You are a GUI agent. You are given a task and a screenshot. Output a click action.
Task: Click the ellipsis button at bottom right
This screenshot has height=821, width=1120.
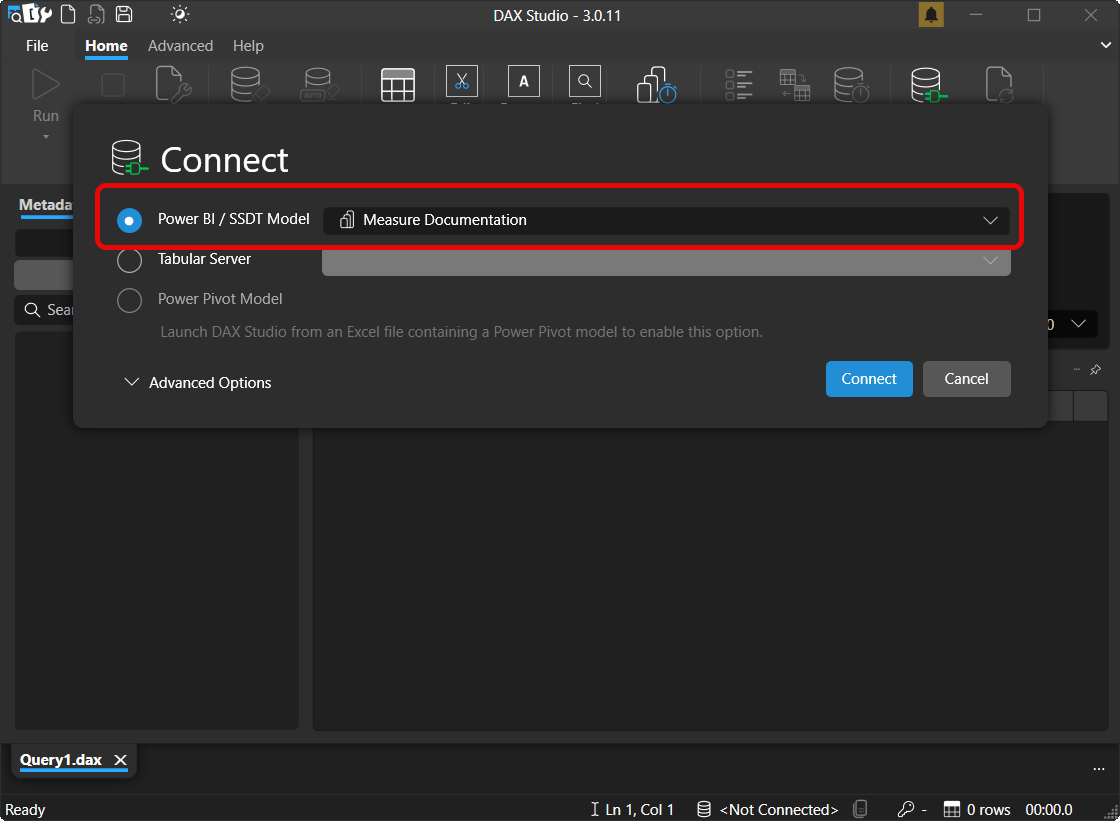[1099, 769]
